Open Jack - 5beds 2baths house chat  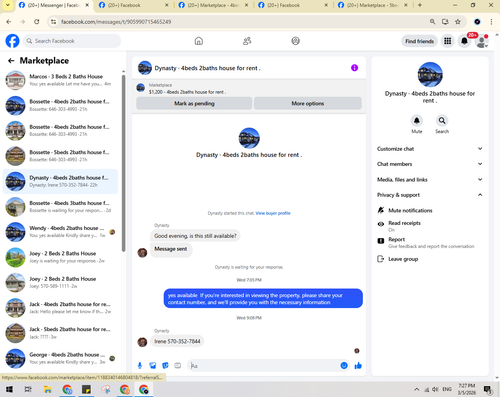[x=60, y=333]
